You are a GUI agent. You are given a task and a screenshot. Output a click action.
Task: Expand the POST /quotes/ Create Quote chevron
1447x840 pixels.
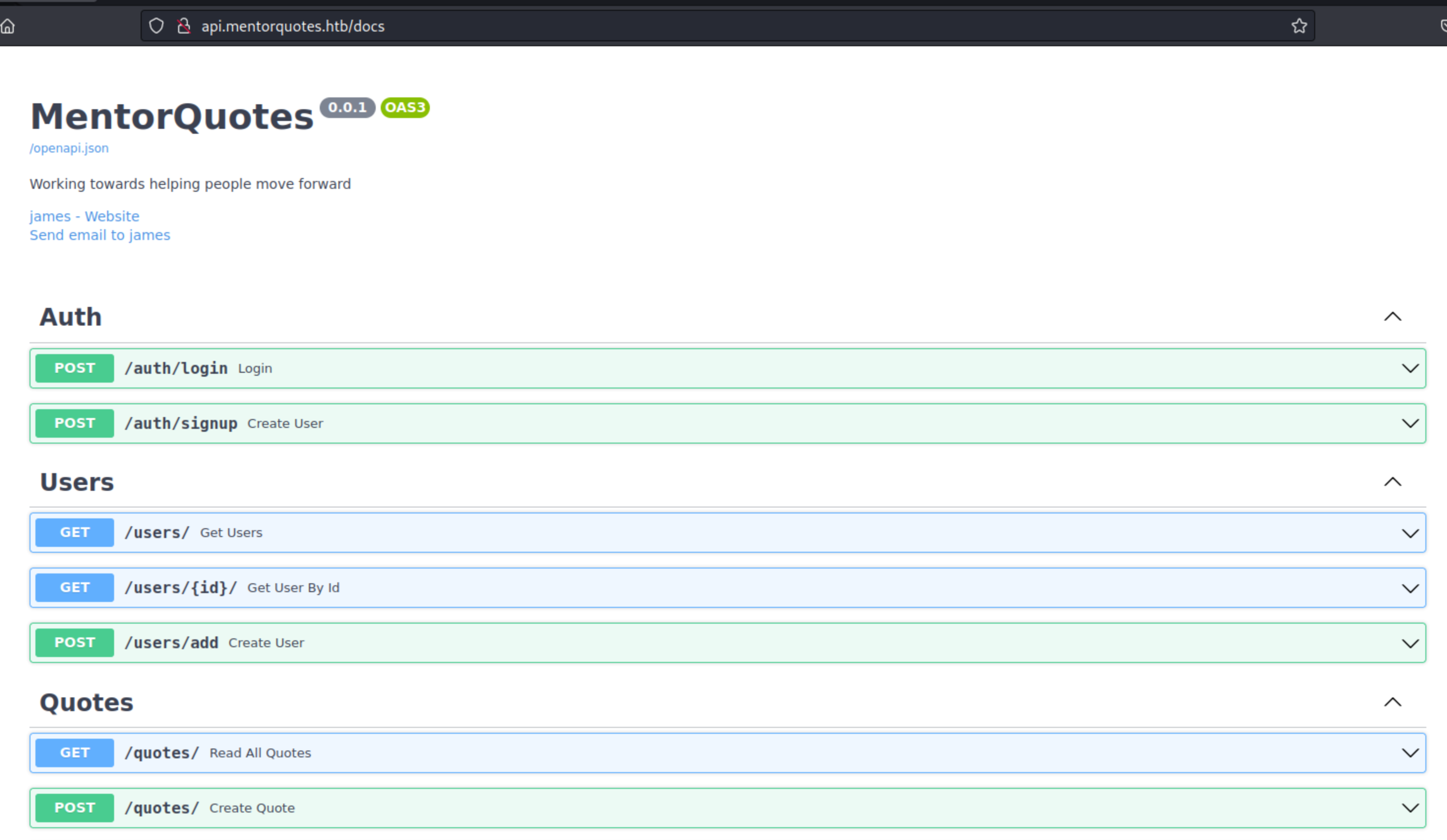point(1410,809)
